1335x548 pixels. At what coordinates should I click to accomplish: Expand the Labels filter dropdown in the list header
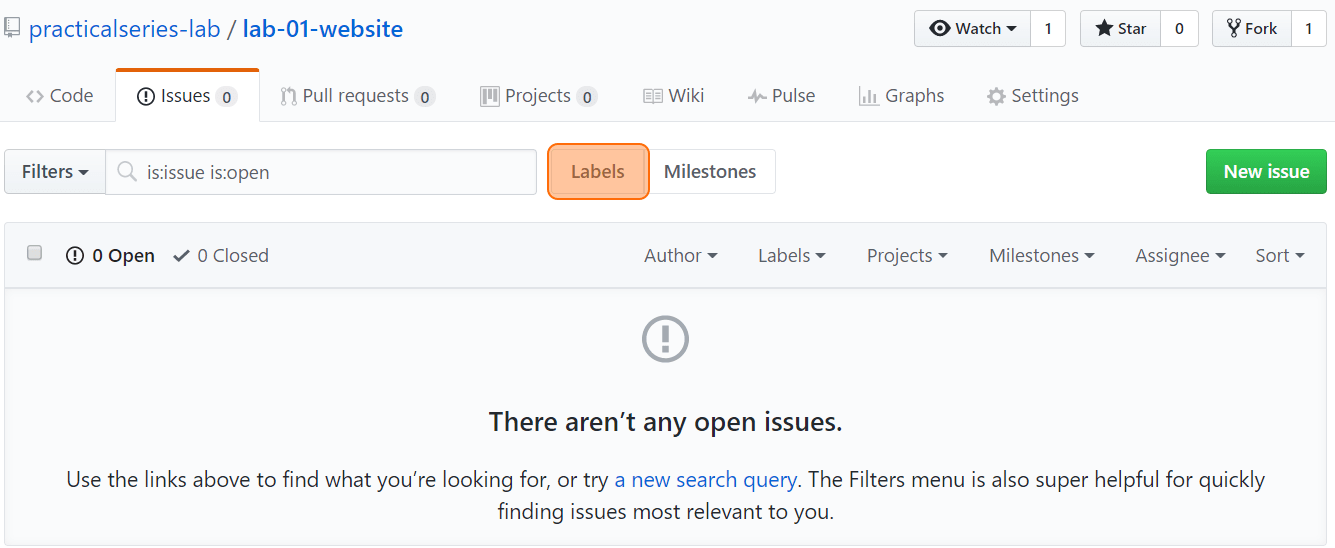pos(792,256)
